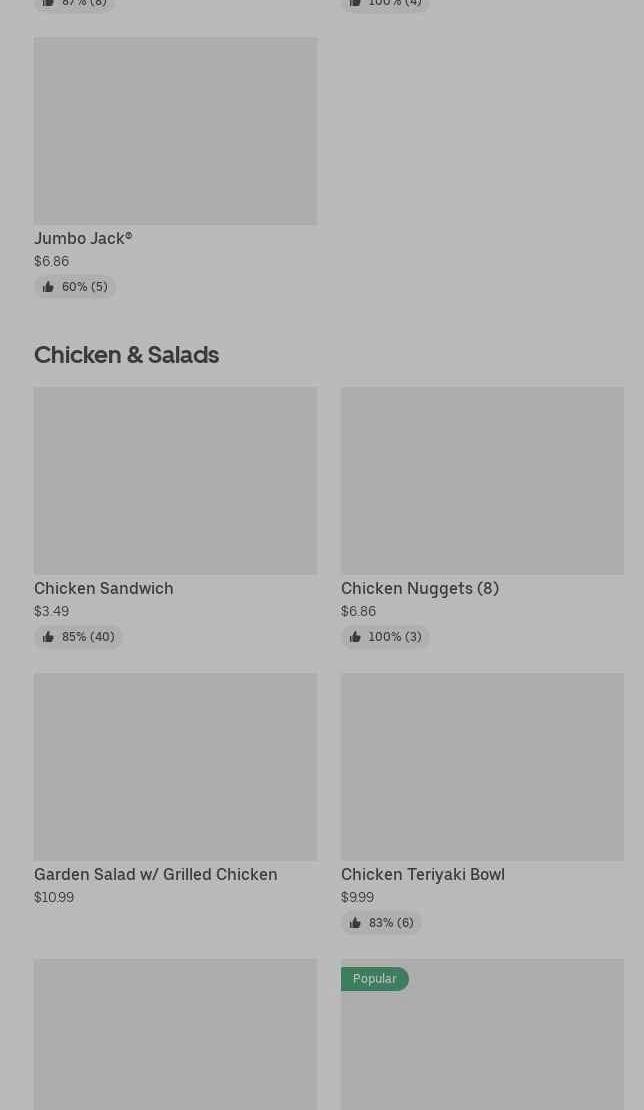Image resolution: width=644 pixels, height=1110 pixels.
Task: Click the Chicken Sandwich item name
Action: (104, 588)
